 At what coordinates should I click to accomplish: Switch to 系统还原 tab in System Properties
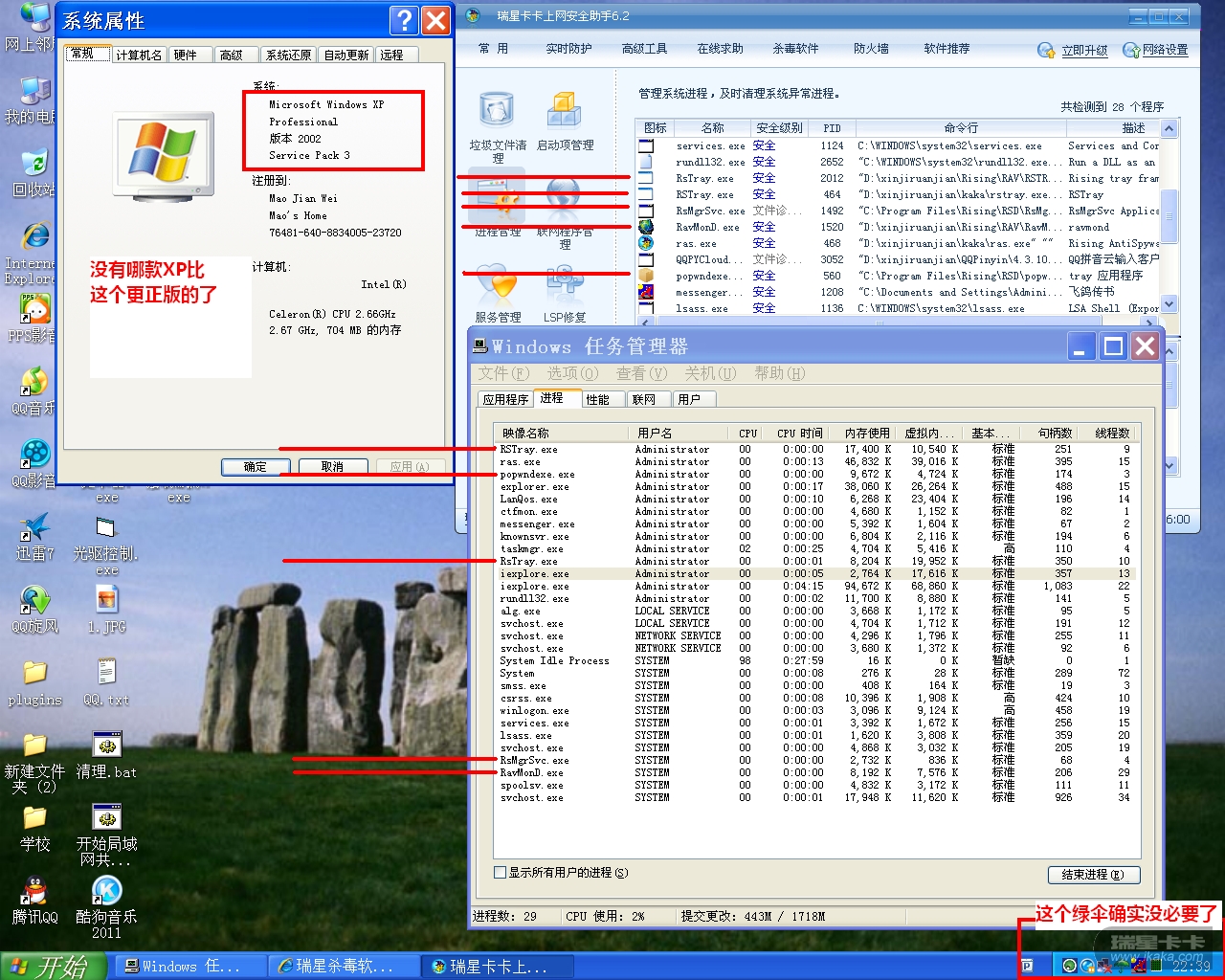click(289, 56)
